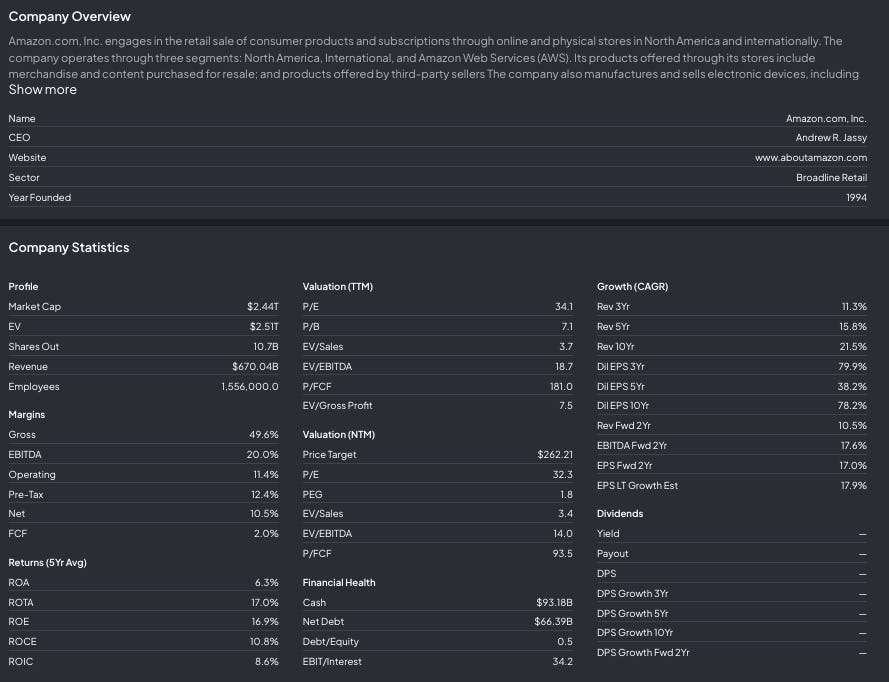Select the Rev 5Yr value 15.8%
The width and height of the screenshot is (889, 682).
pos(853,327)
